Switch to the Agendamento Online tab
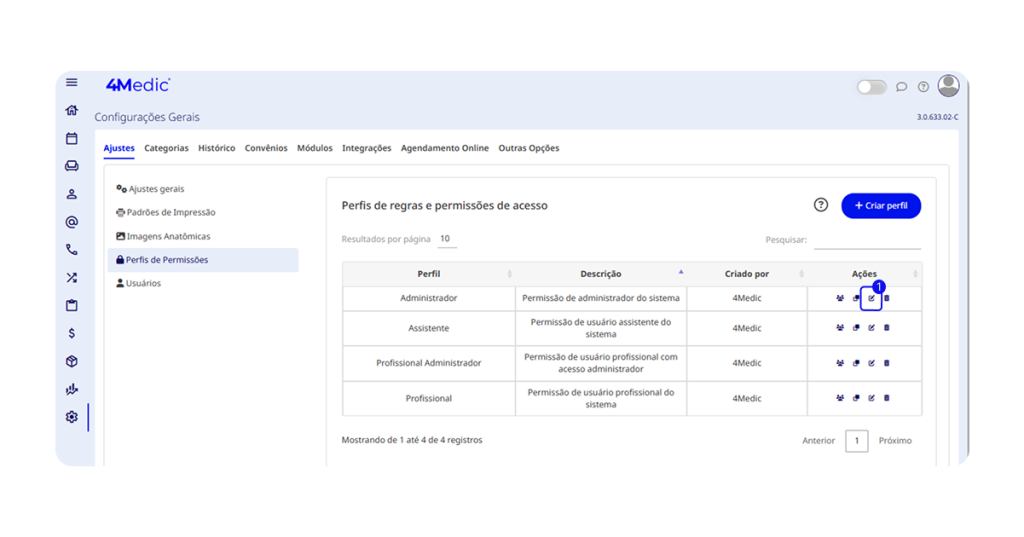Image resolution: width=1024 pixels, height=537 pixels. 444,148
